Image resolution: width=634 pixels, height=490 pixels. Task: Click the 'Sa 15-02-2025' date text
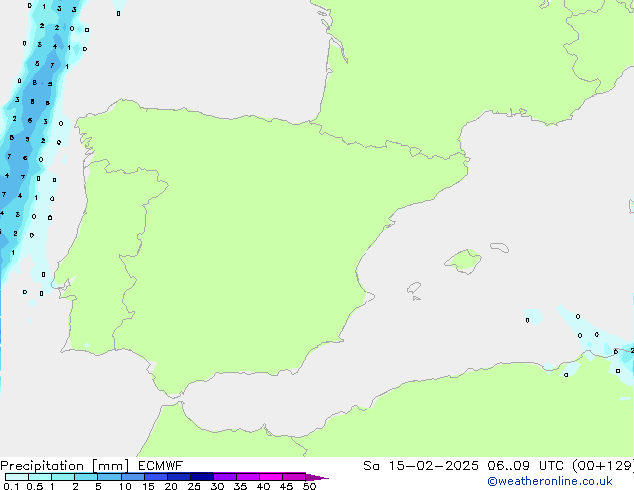(421, 466)
